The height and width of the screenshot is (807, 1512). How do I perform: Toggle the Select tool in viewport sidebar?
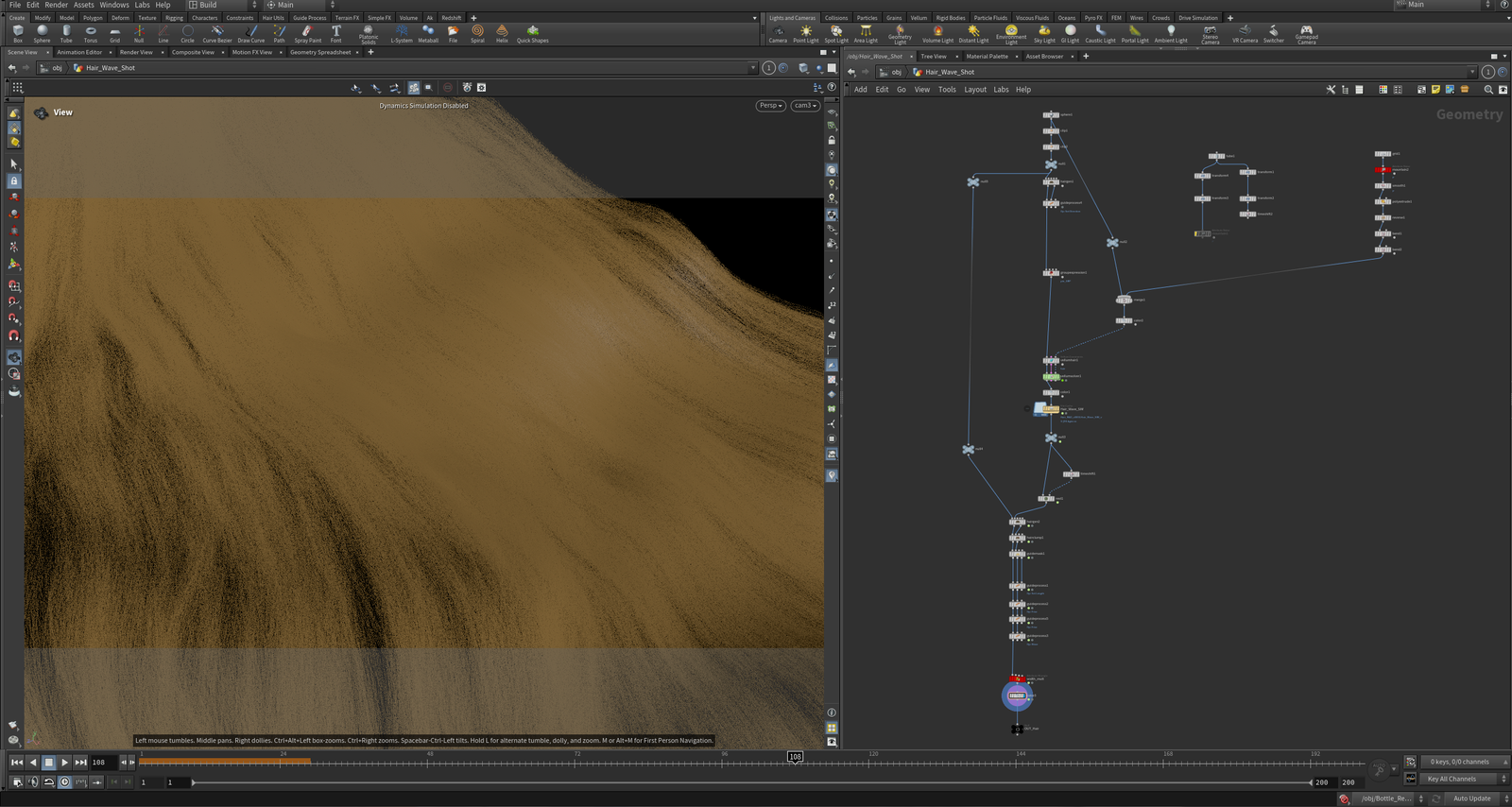click(x=13, y=163)
